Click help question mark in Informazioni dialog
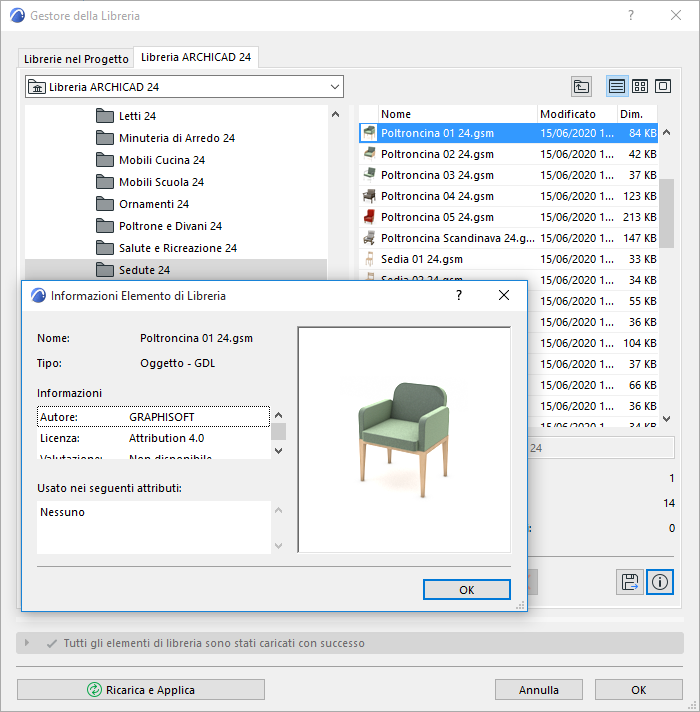Viewport: 700px width, 712px height. (459, 295)
